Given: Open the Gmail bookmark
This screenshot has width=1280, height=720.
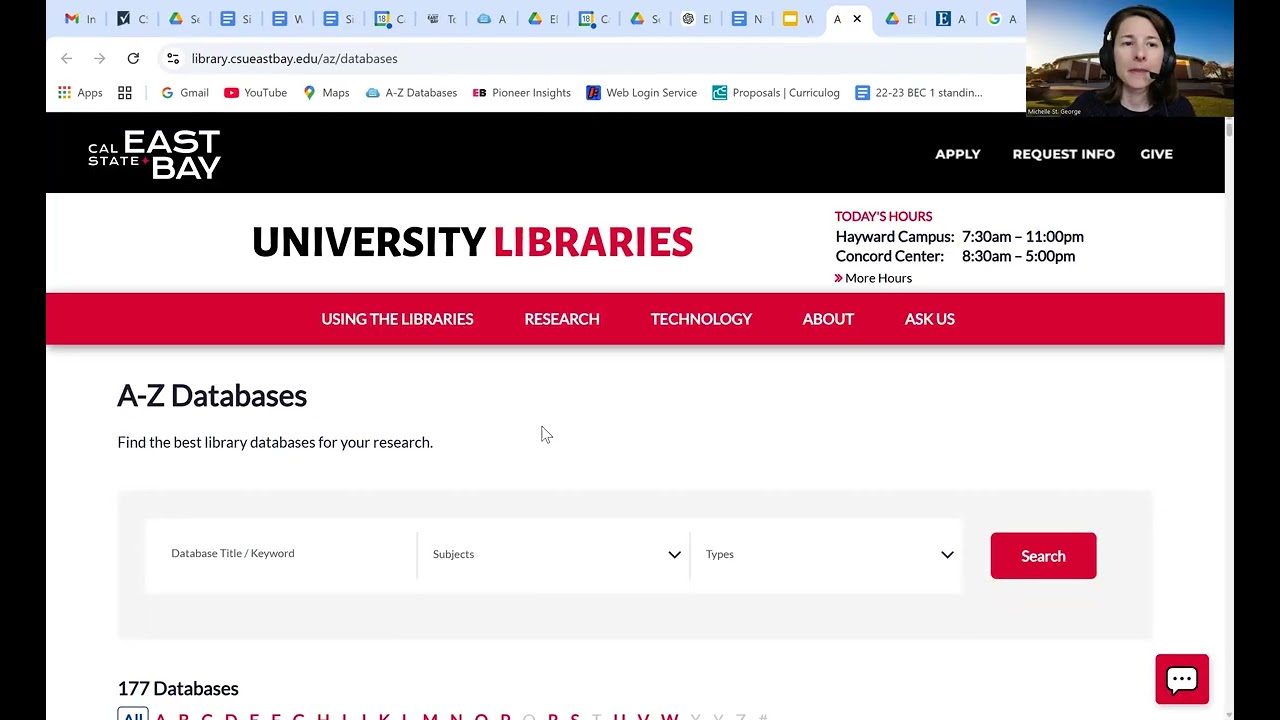Looking at the screenshot, I should point(185,93).
